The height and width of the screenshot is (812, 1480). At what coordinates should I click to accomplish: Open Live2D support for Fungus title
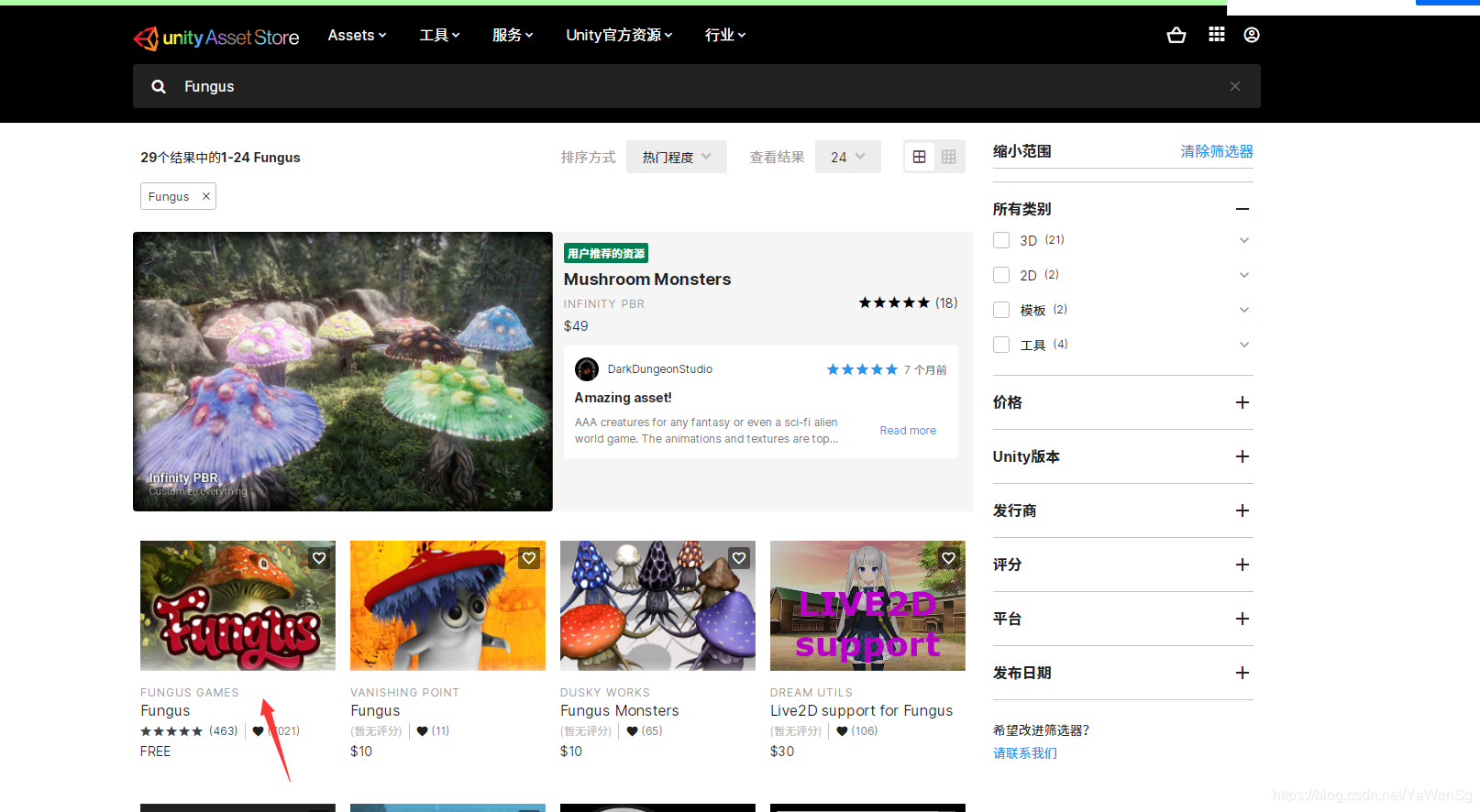861,711
